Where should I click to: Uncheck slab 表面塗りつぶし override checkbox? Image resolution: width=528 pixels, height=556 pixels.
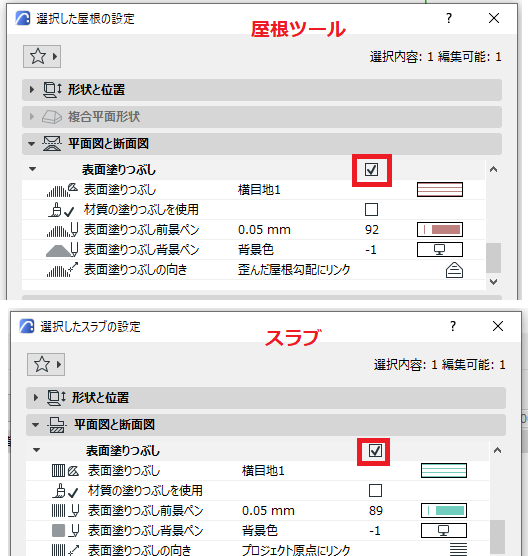(x=375, y=451)
